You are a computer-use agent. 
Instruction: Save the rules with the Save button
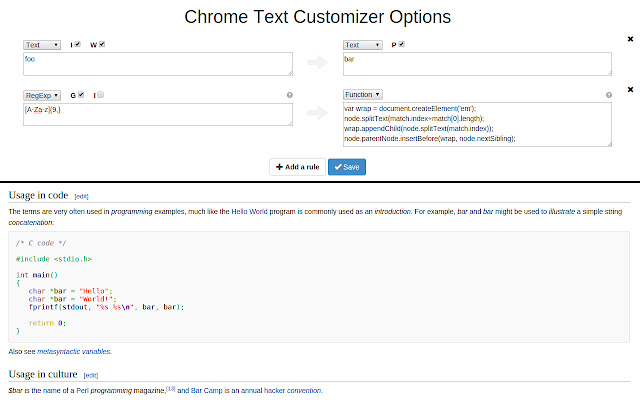pos(347,167)
